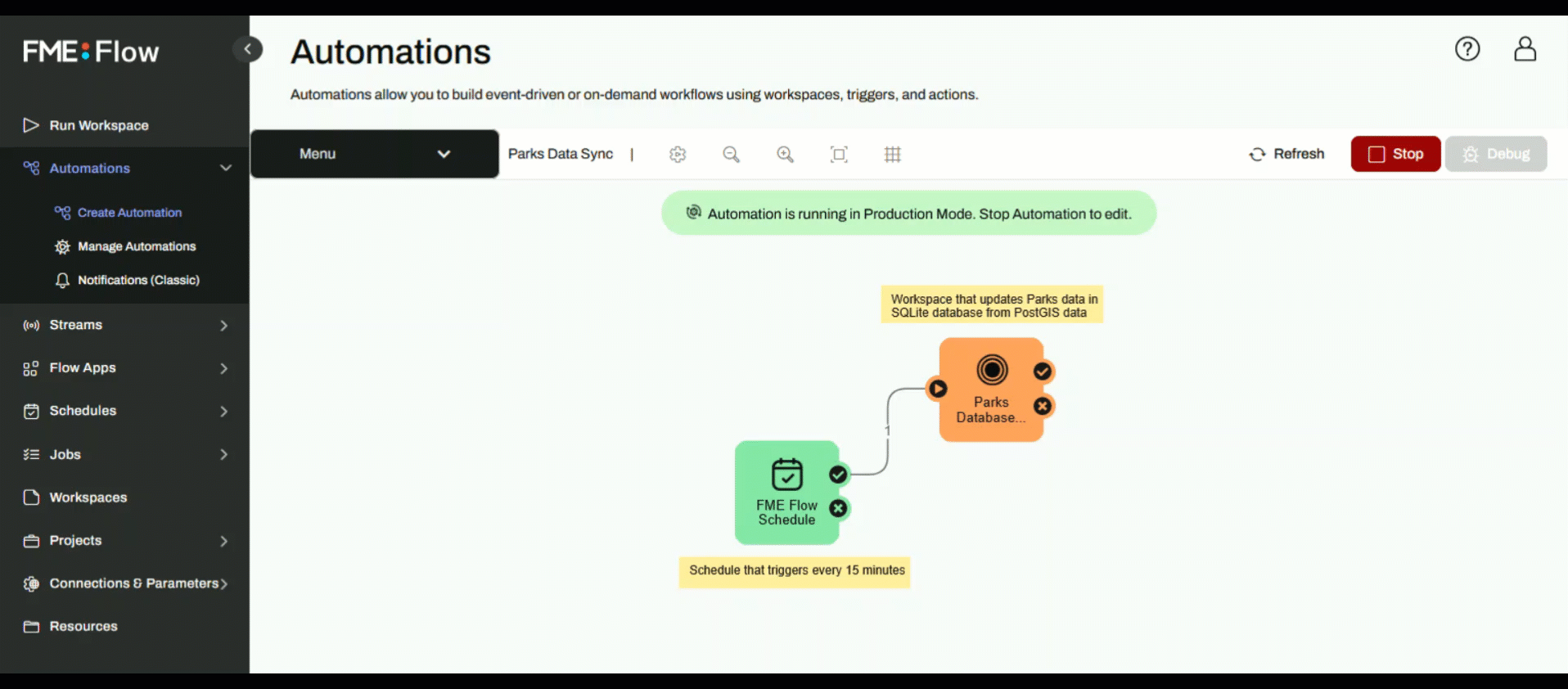The image size is (1568, 689).
Task: Go to Run Workspace page
Action: pyautogui.click(x=98, y=125)
